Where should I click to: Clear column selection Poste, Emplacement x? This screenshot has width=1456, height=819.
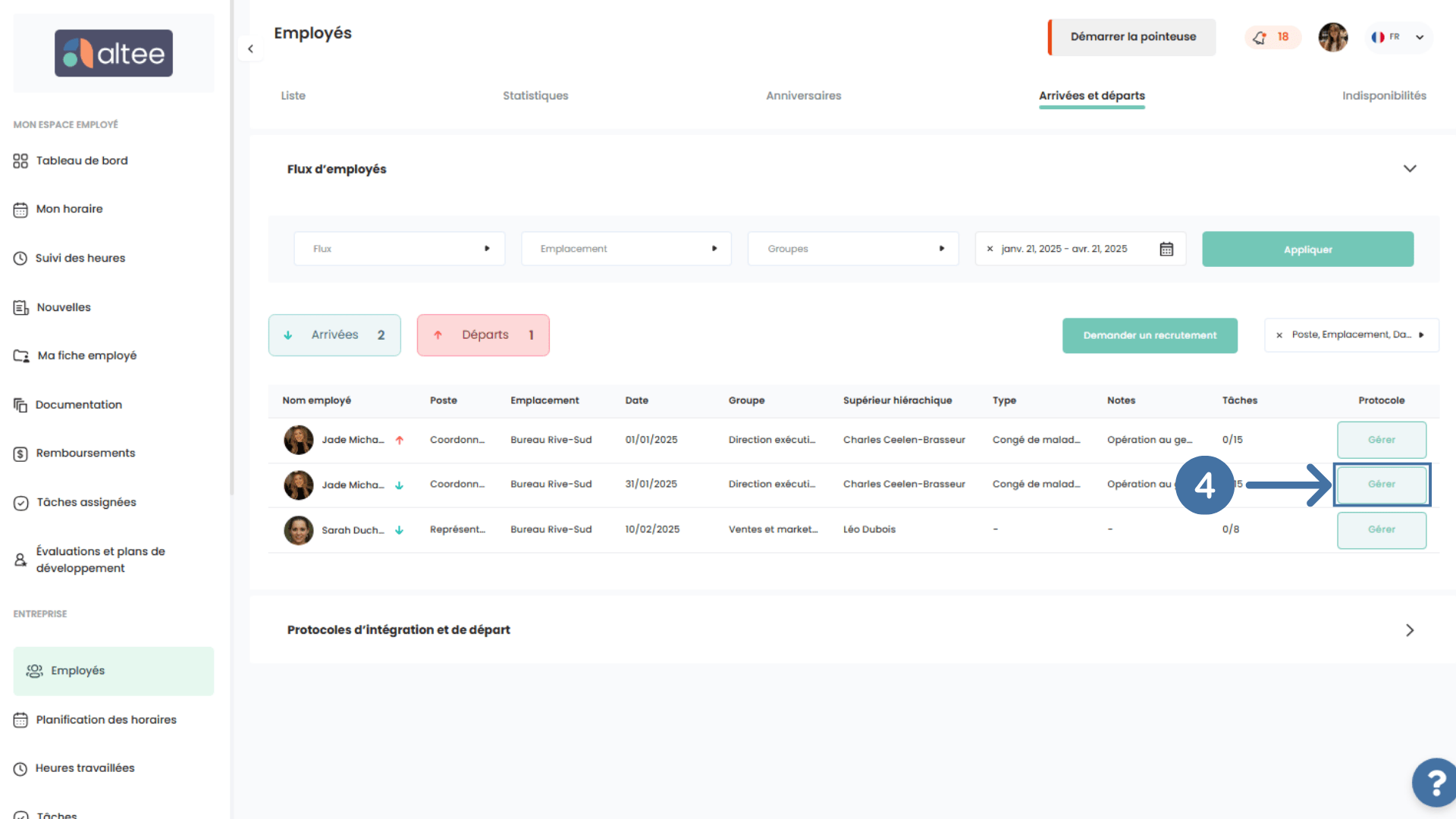[1279, 335]
